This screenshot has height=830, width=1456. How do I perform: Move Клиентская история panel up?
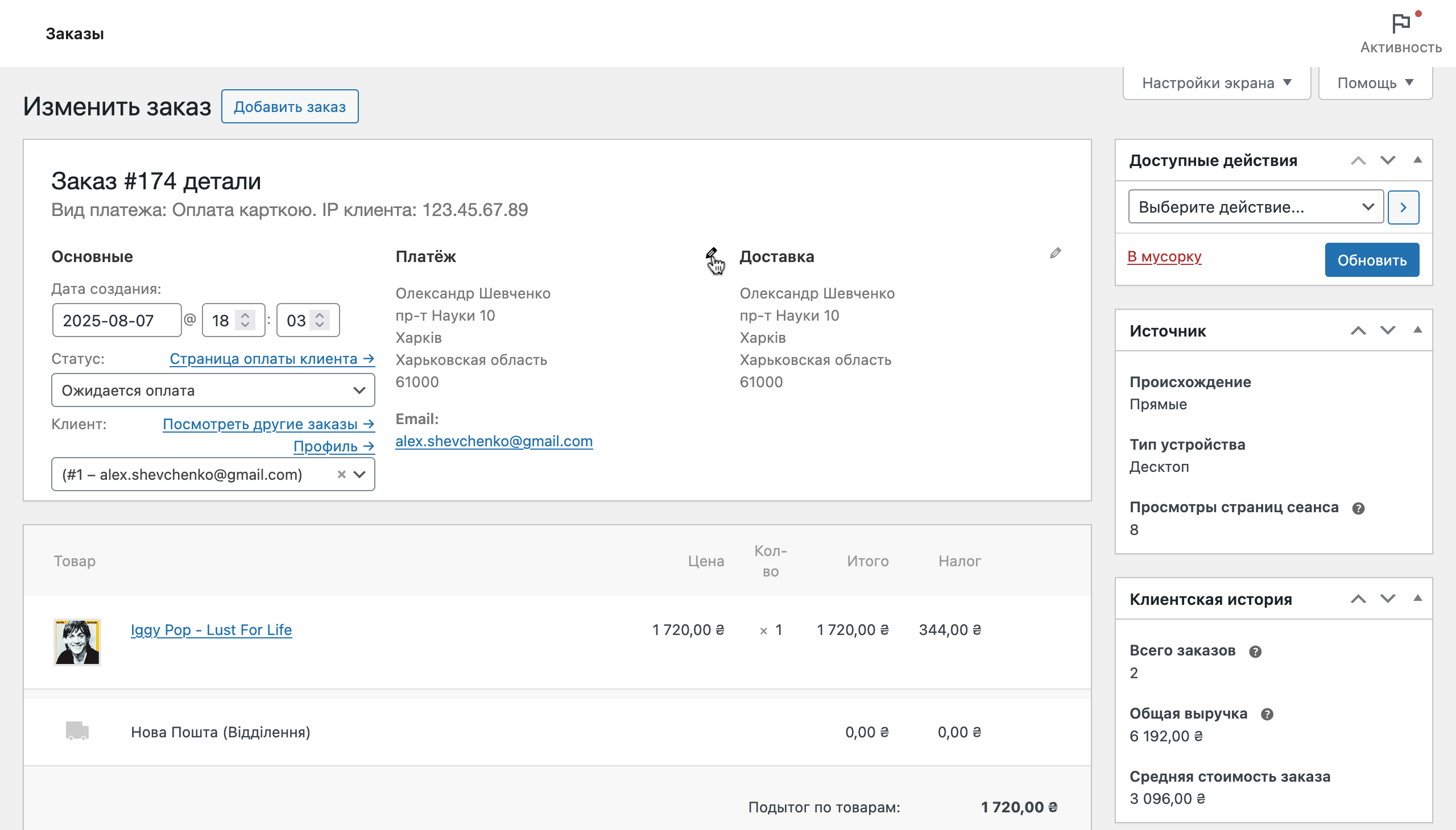pos(1358,599)
